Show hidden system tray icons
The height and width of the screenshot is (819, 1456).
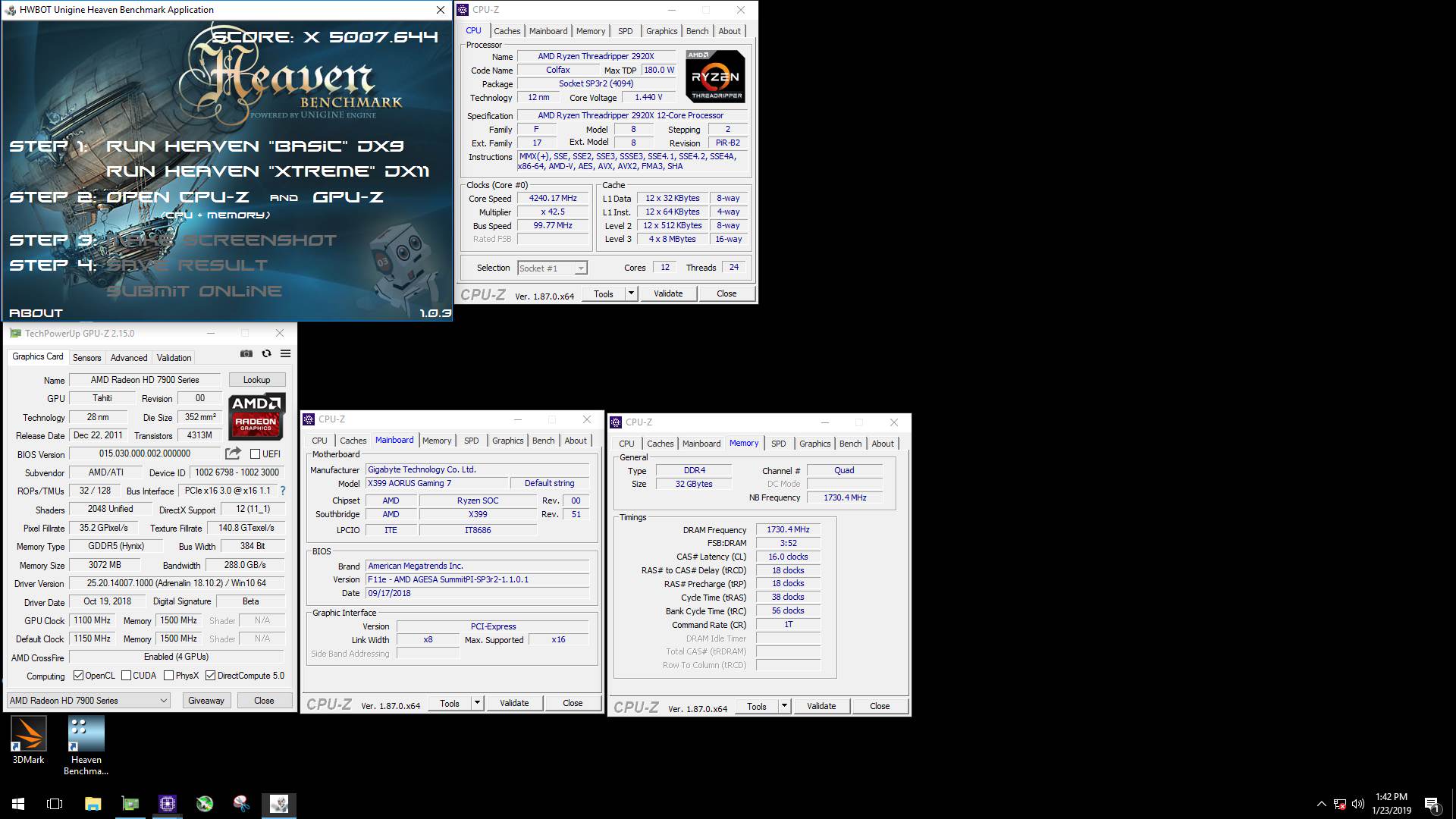pos(1321,804)
